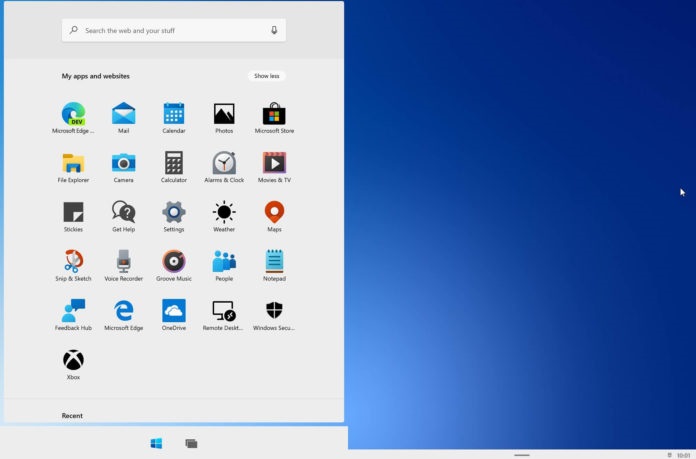Launch the Mail app

coord(123,114)
